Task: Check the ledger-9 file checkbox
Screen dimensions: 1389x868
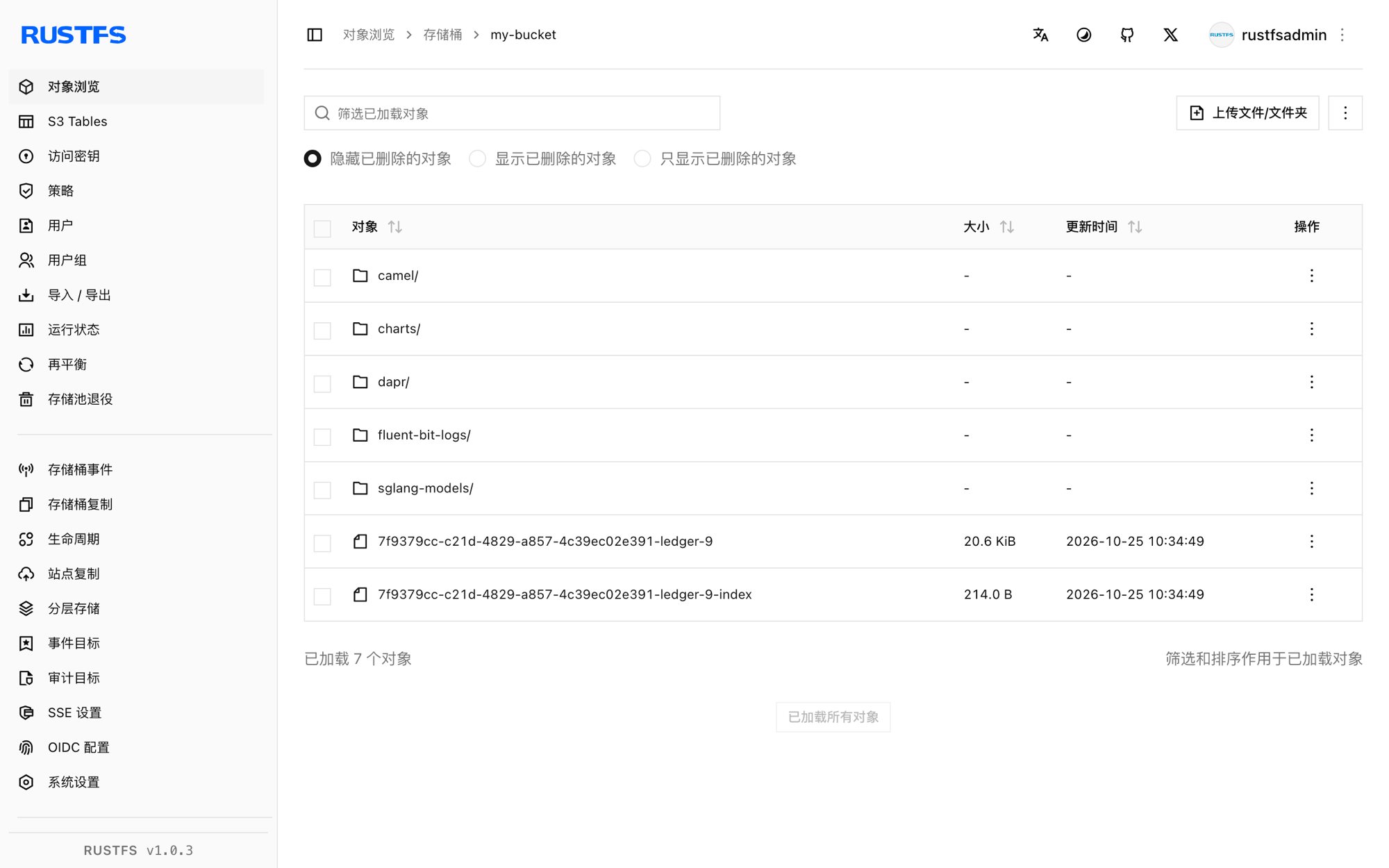Action: (x=322, y=543)
